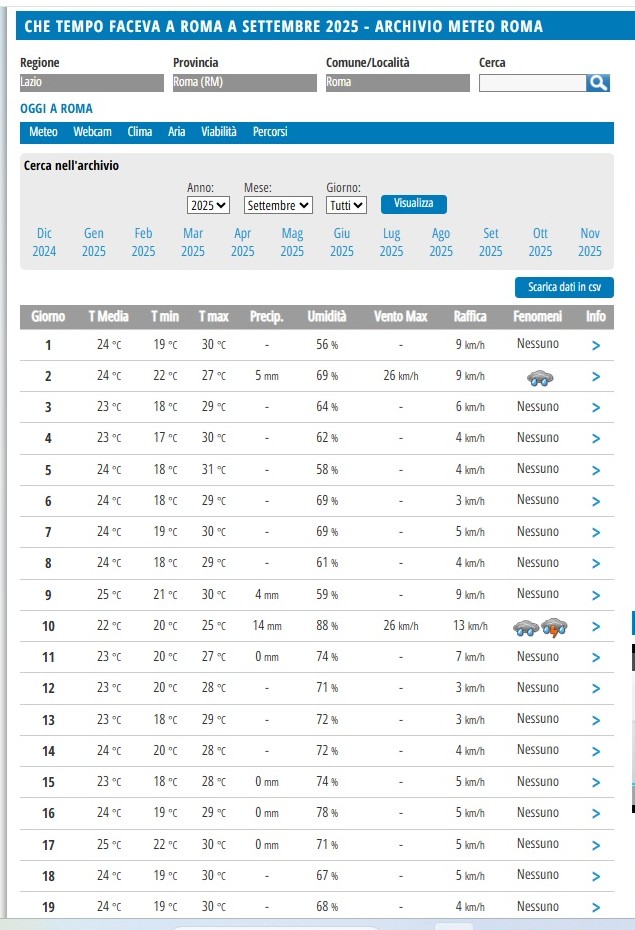The image size is (635, 930).
Task: Open the Dic 2024 month link
Action: click(44, 242)
